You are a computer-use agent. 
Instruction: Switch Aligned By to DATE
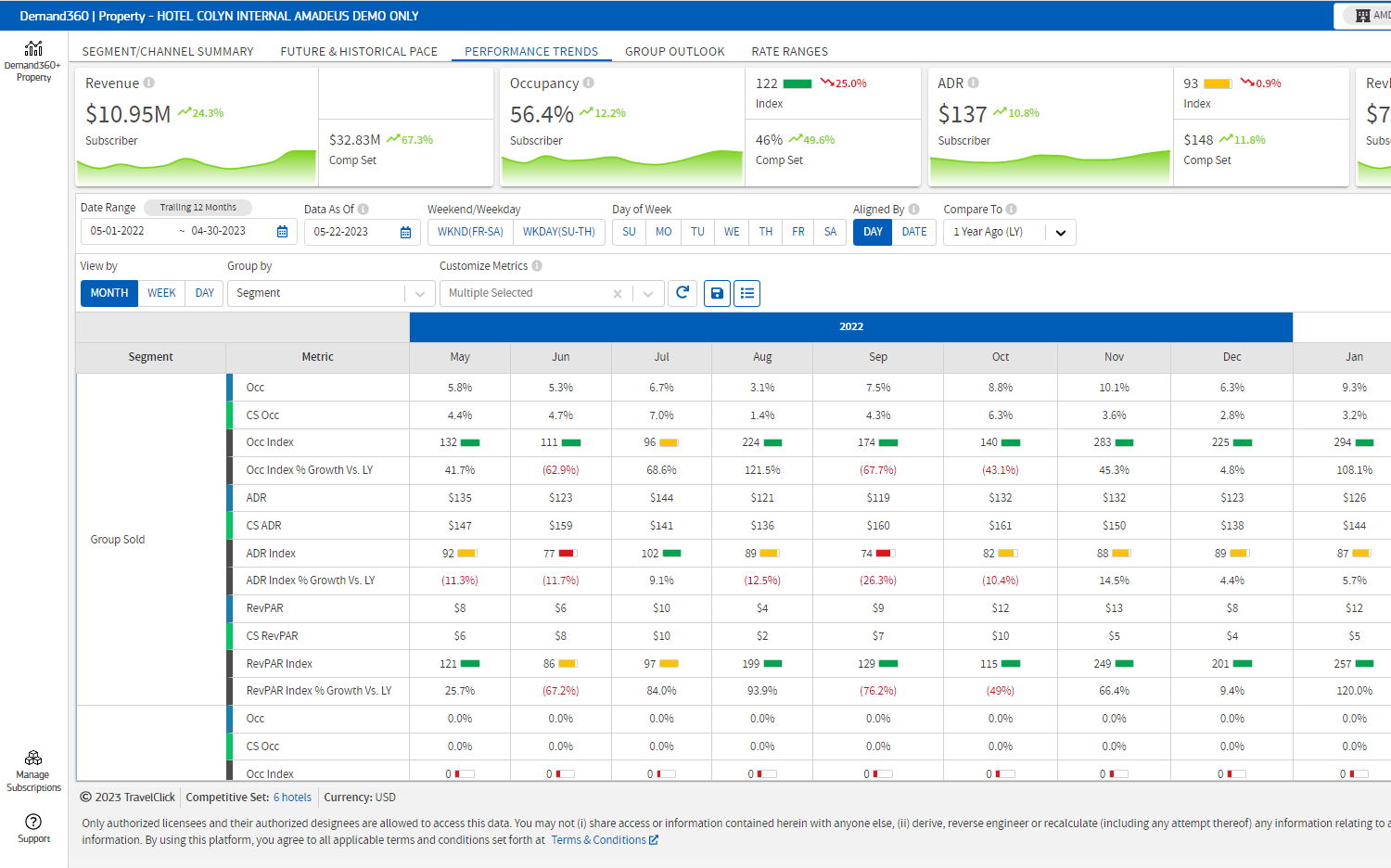coord(913,232)
